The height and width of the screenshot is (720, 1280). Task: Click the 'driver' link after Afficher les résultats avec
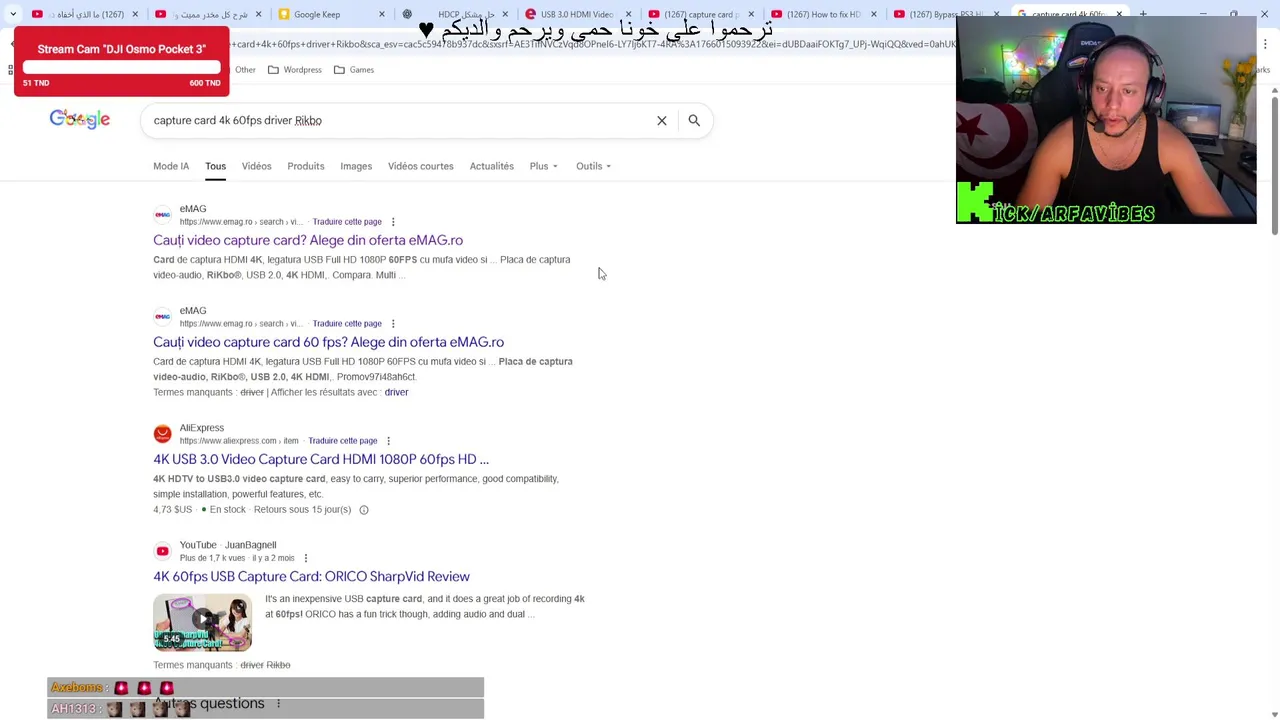pyautogui.click(x=396, y=392)
